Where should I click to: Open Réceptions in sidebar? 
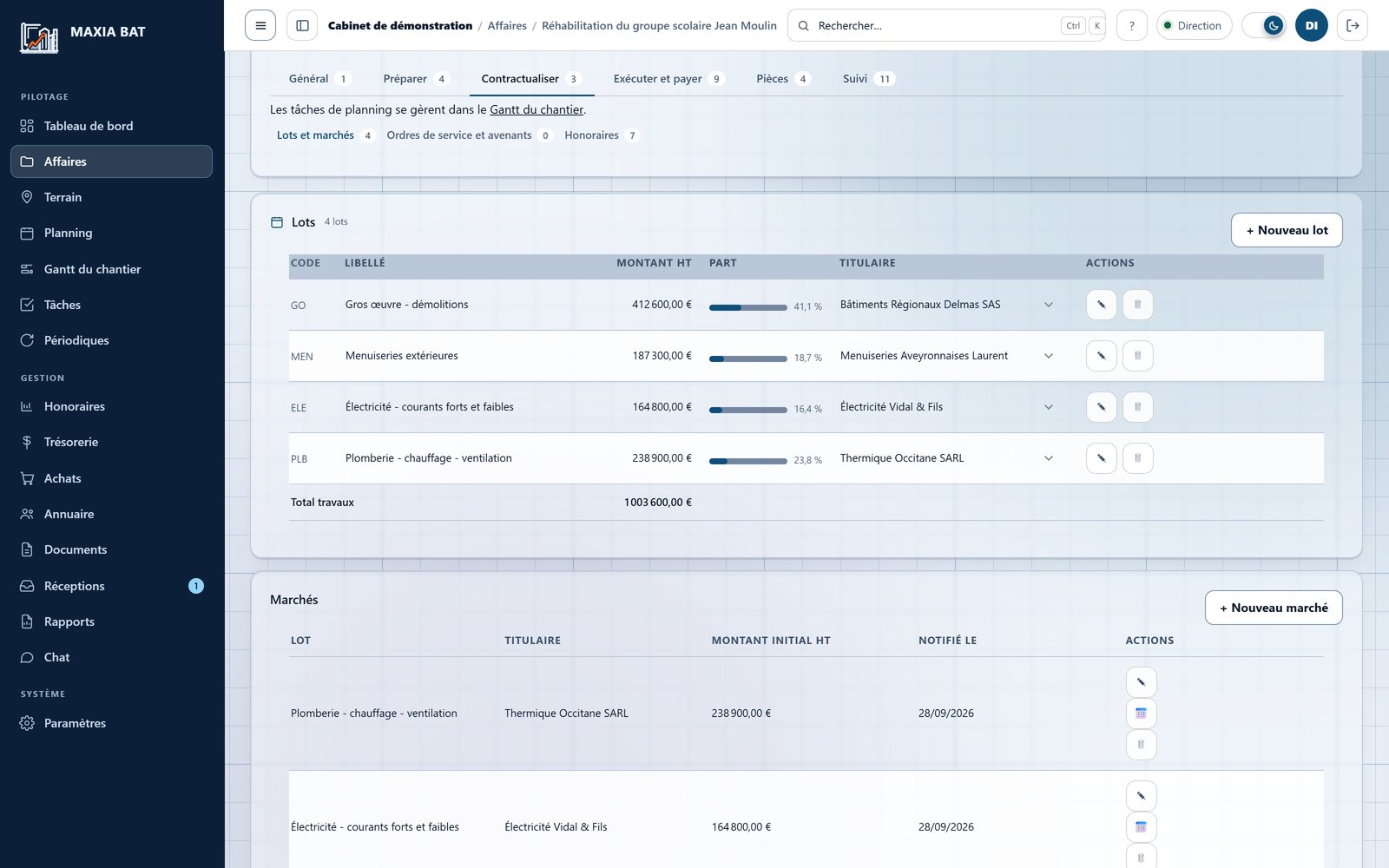[111, 586]
